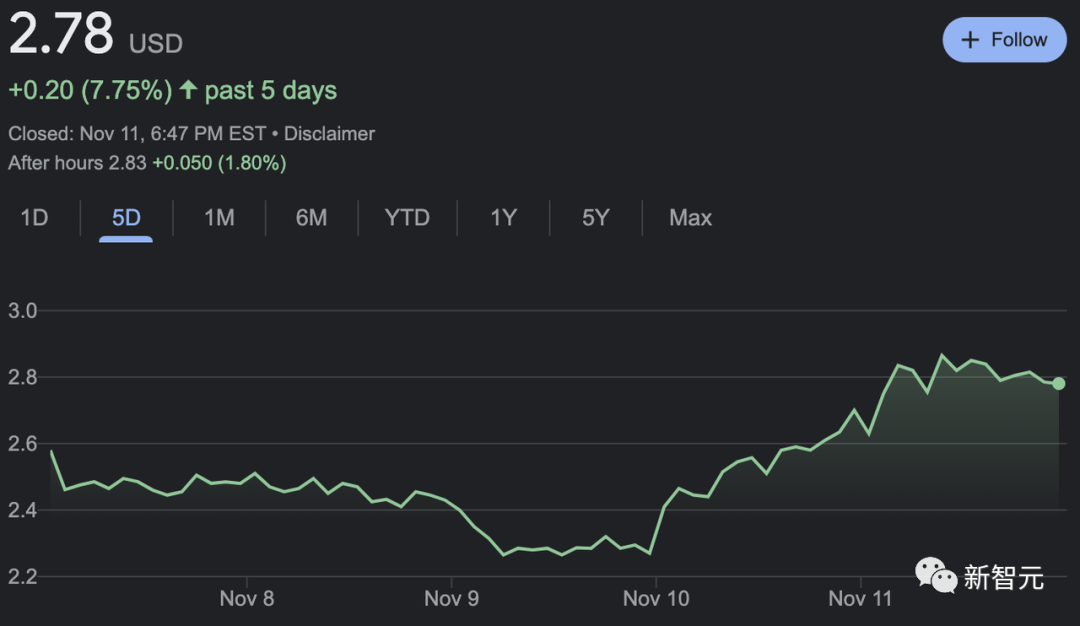This screenshot has height=626, width=1080.
Task: Switch chart to 6M range
Action: point(311,218)
